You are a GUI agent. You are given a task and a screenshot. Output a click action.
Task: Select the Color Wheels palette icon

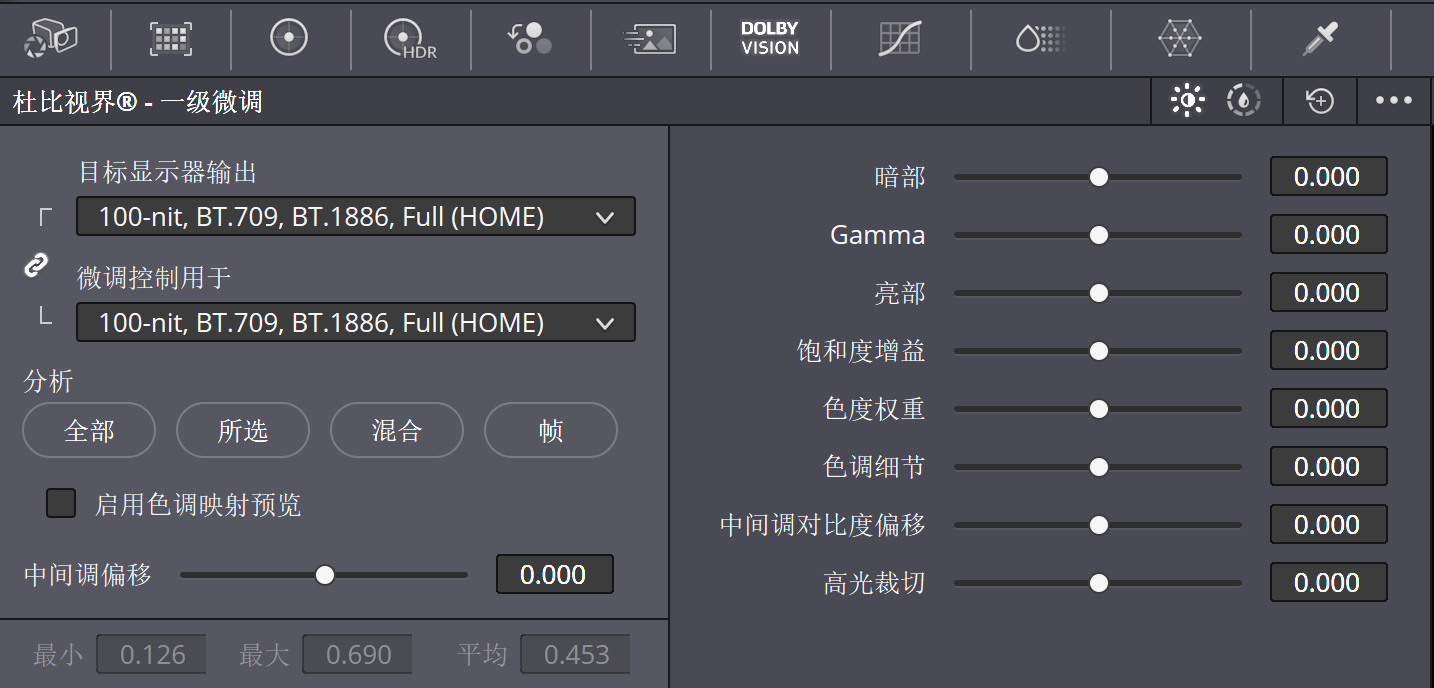289,38
